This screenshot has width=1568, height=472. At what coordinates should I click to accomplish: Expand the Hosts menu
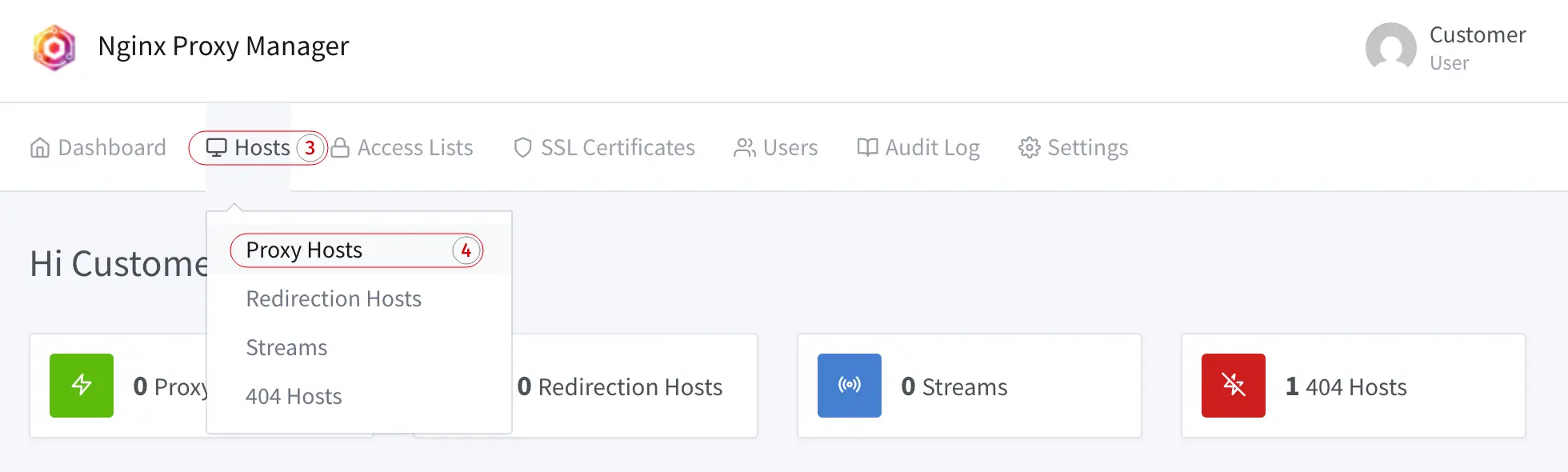[248, 147]
